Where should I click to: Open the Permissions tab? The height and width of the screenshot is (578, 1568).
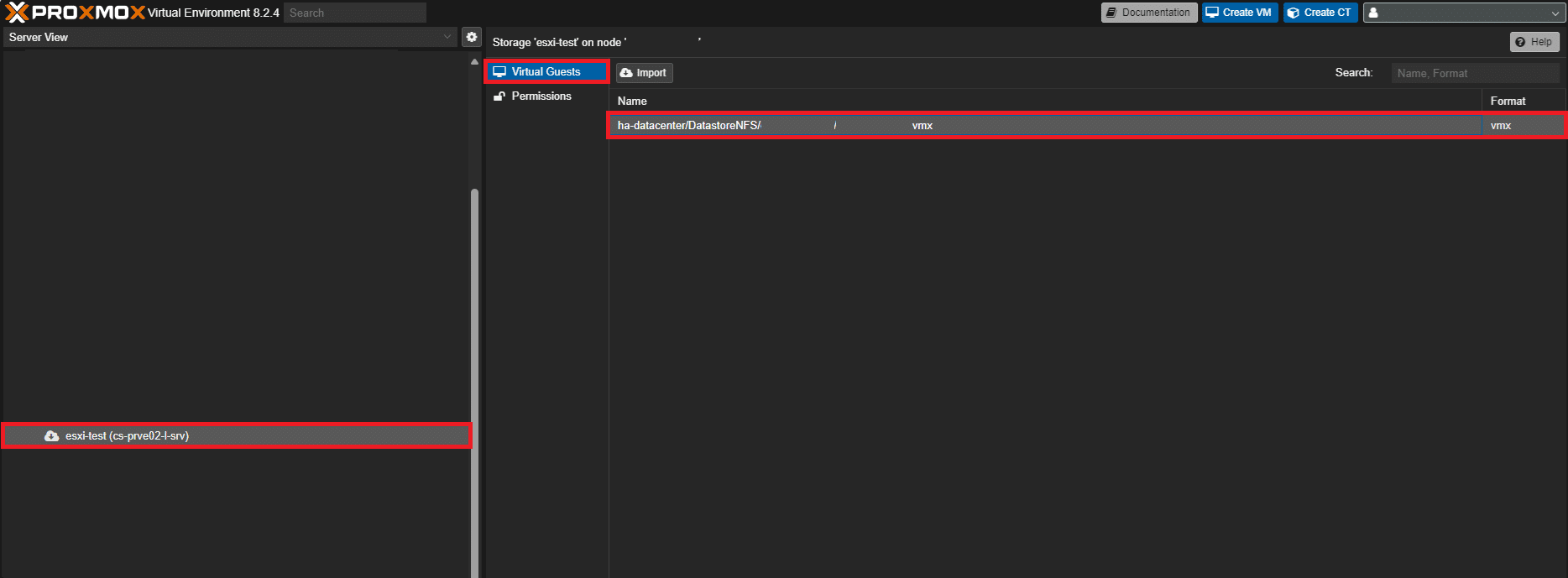click(546, 96)
